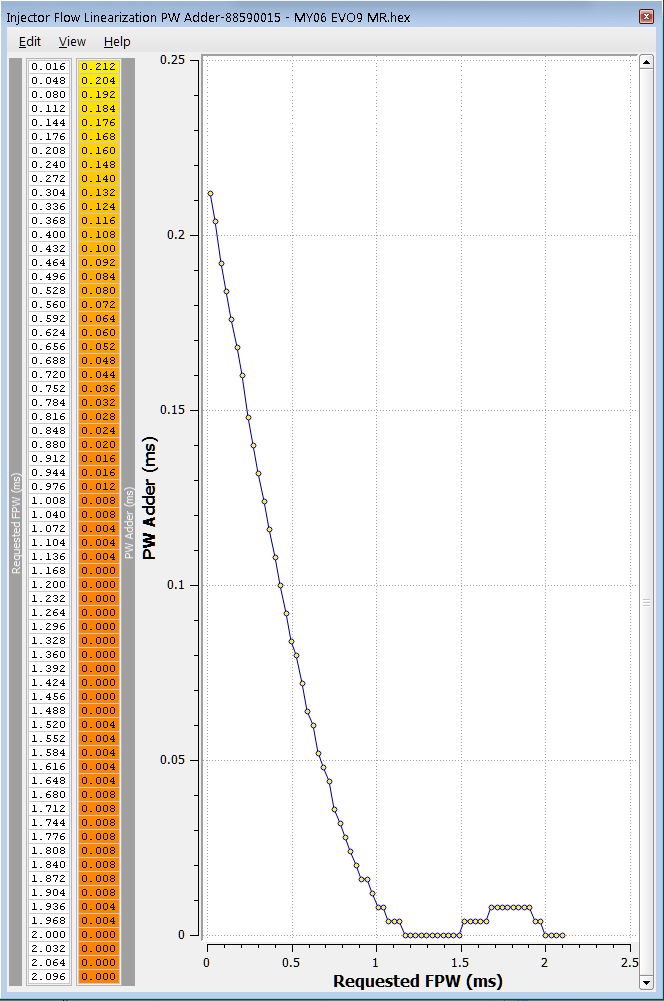The width and height of the screenshot is (664, 1001).
Task: Open the Edit menu
Action: (x=29, y=41)
